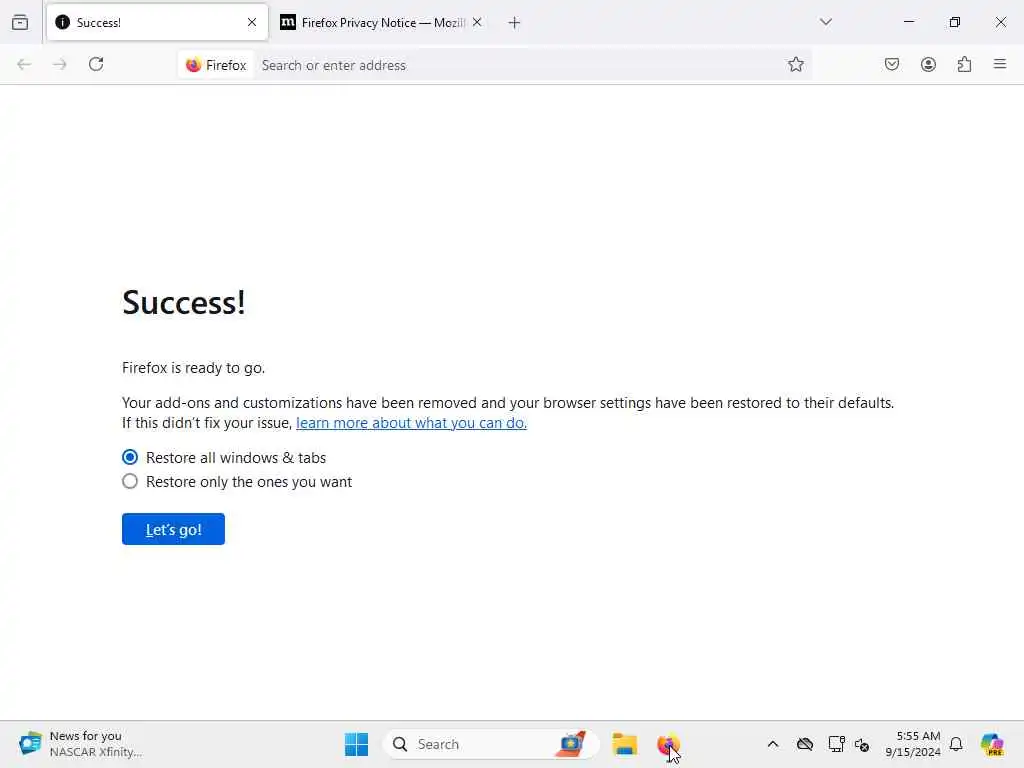
Task: Open a new tab with plus
Action: click(x=514, y=23)
